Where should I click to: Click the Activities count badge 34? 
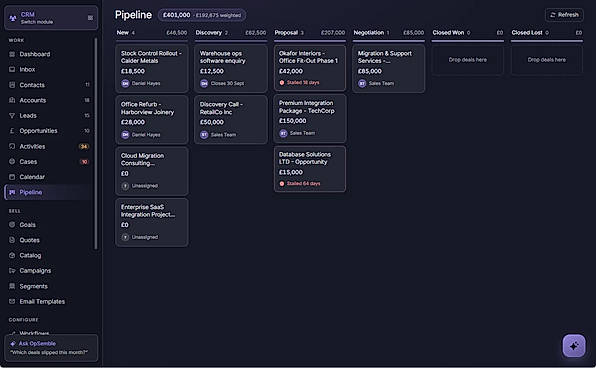click(x=84, y=146)
